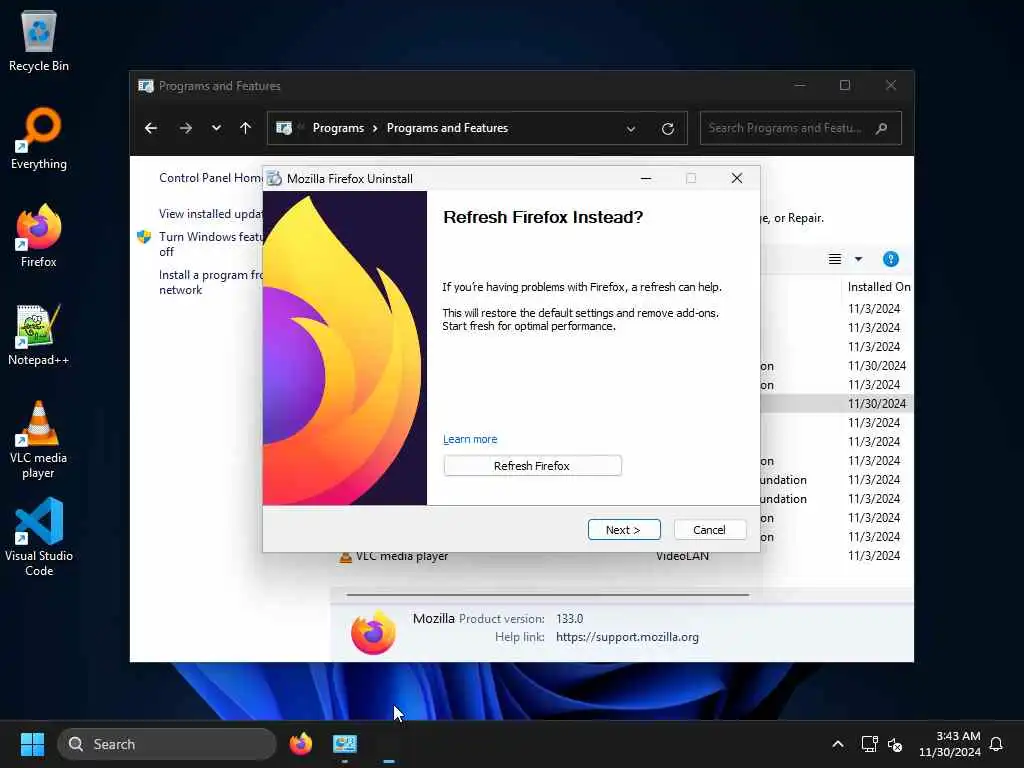
Task: Click the Firefox icon in the details pane
Action: click(373, 631)
